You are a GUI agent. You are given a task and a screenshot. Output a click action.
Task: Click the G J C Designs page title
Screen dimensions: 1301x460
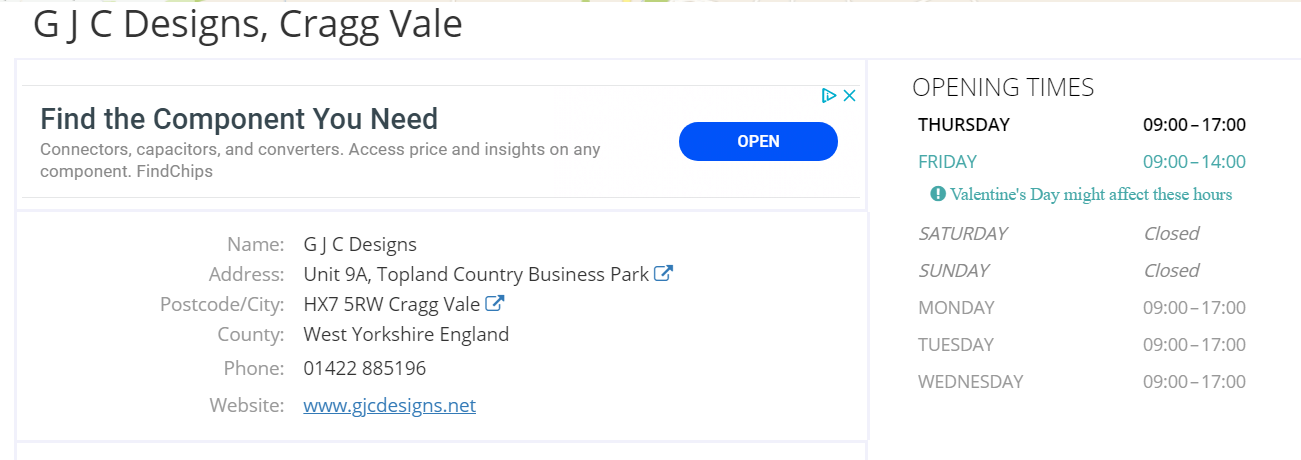tap(248, 24)
